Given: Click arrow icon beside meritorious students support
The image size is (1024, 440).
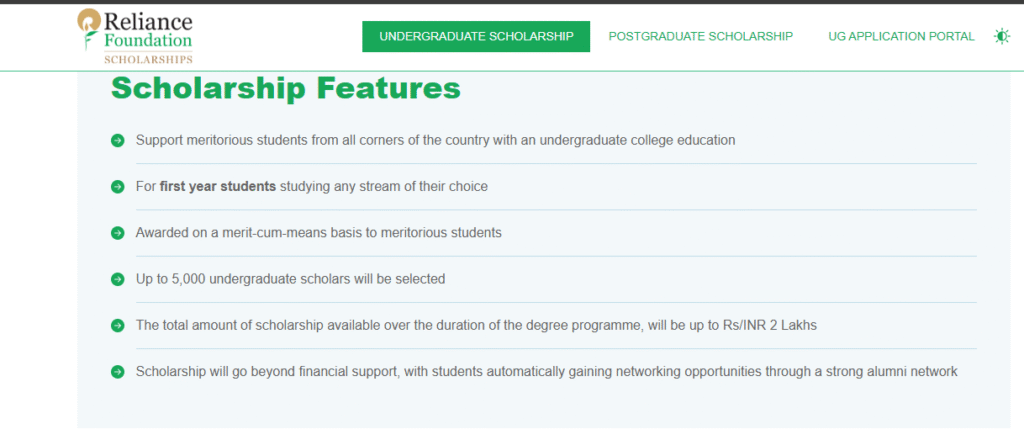Looking at the screenshot, I should pos(117,140).
